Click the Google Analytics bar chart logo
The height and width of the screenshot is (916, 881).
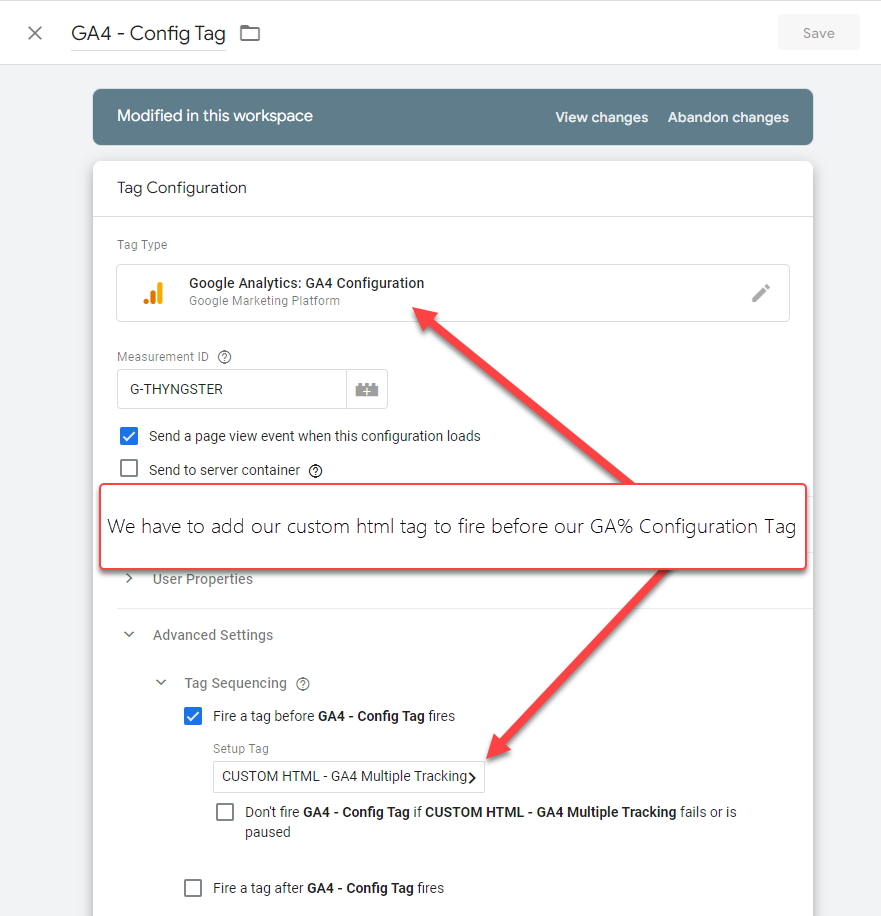[x=153, y=293]
